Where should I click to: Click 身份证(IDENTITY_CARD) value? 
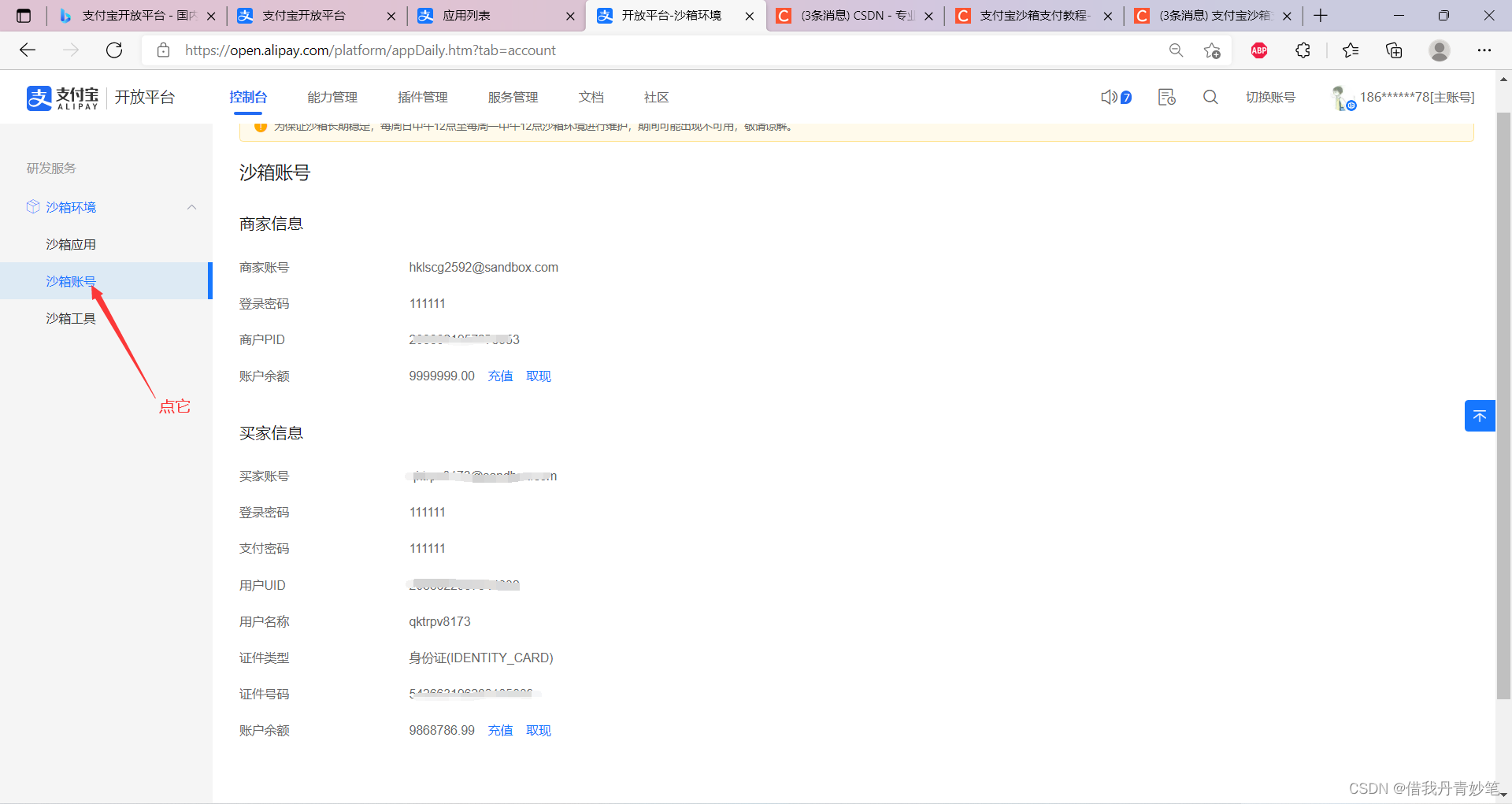point(481,658)
